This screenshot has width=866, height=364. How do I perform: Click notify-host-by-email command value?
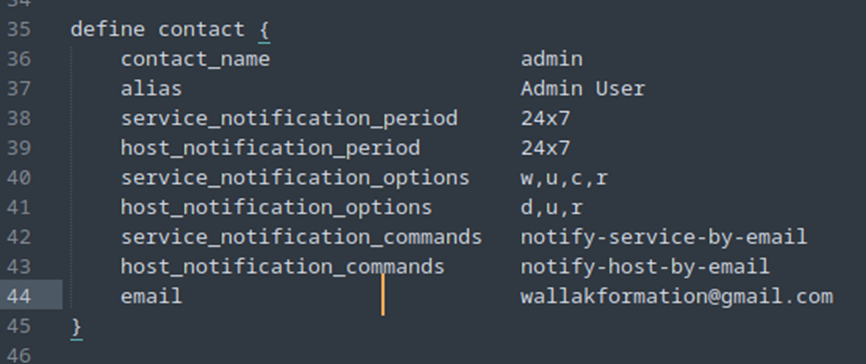[645, 267]
